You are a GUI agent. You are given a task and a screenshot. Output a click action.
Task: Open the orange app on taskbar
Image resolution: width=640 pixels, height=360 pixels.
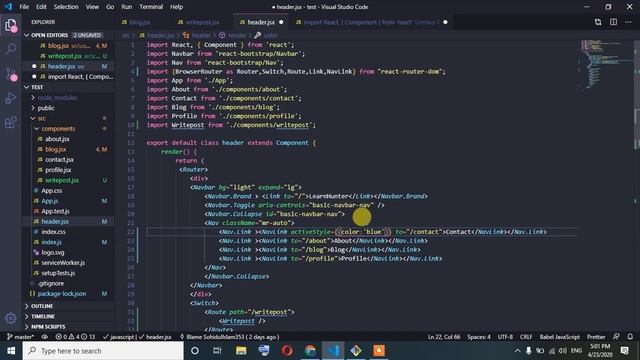tap(379, 351)
